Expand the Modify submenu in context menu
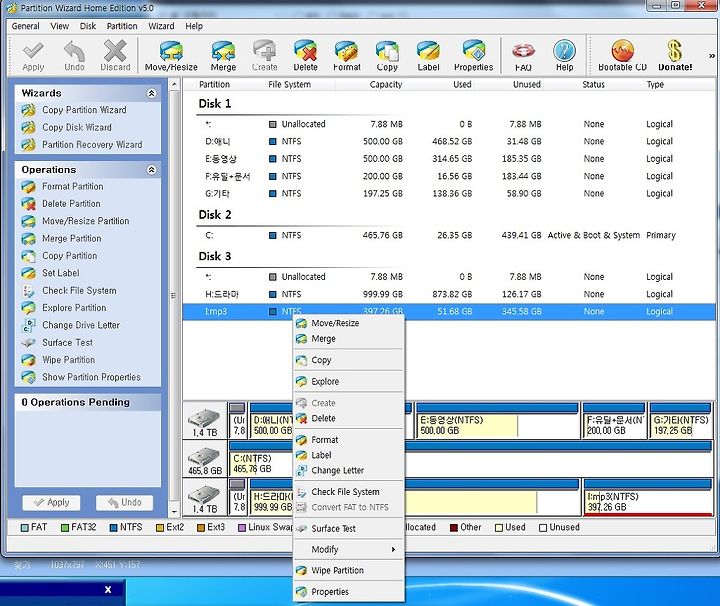Viewport: 720px width, 606px height. click(349, 550)
